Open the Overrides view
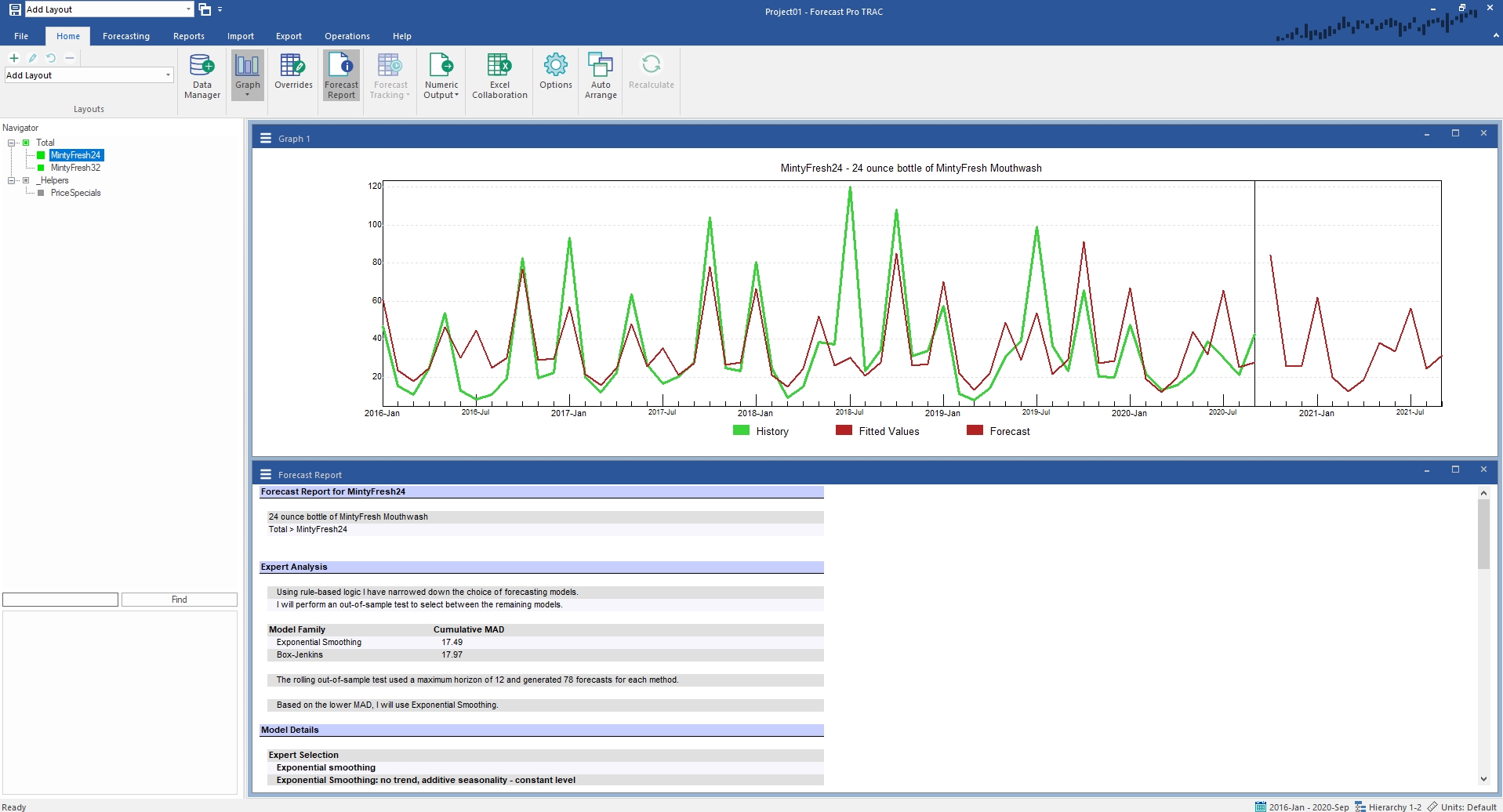 click(293, 71)
